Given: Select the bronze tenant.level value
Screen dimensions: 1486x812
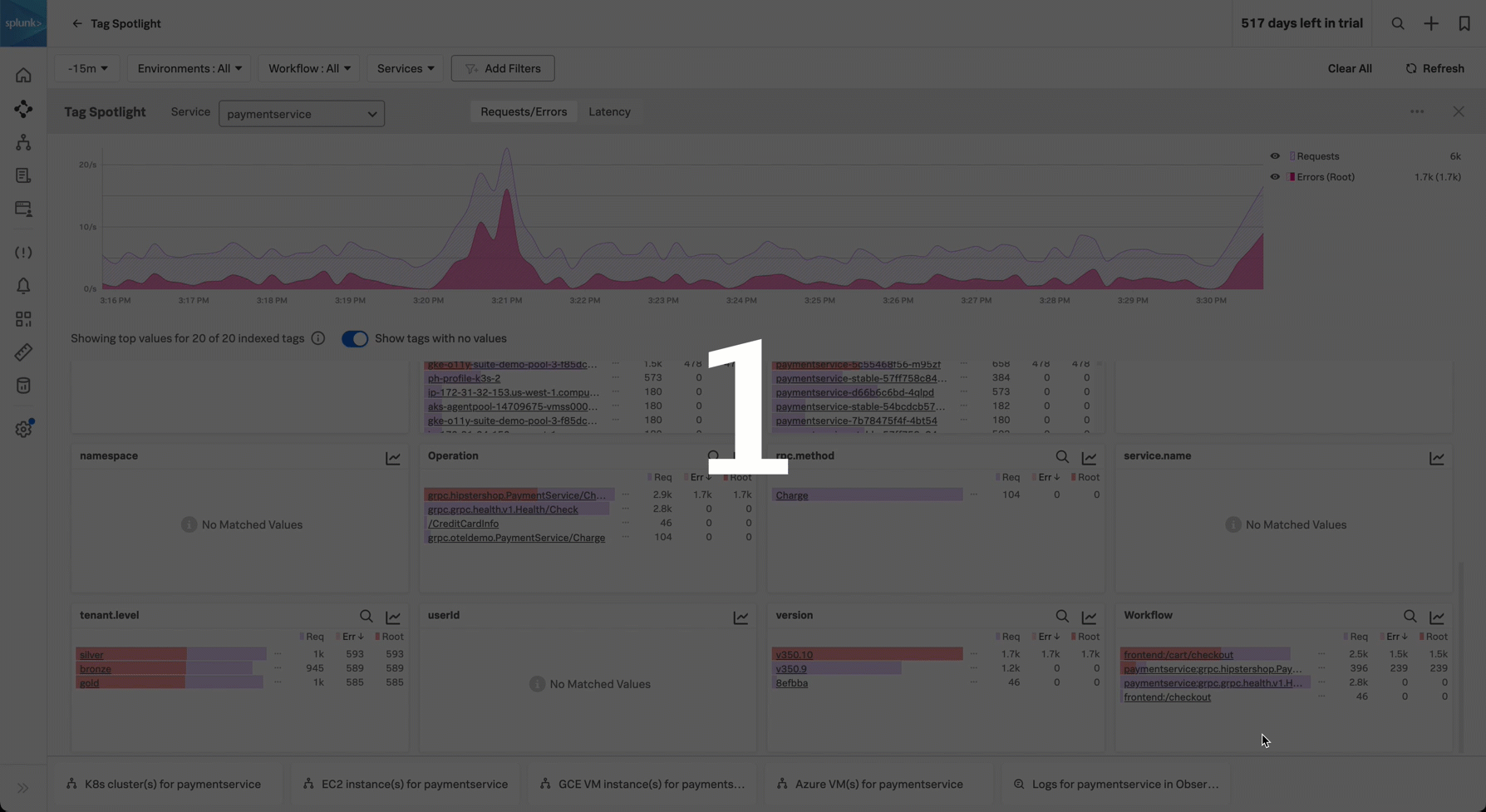Looking at the screenshot, I should pyautogui.click(x=96, y=668).
